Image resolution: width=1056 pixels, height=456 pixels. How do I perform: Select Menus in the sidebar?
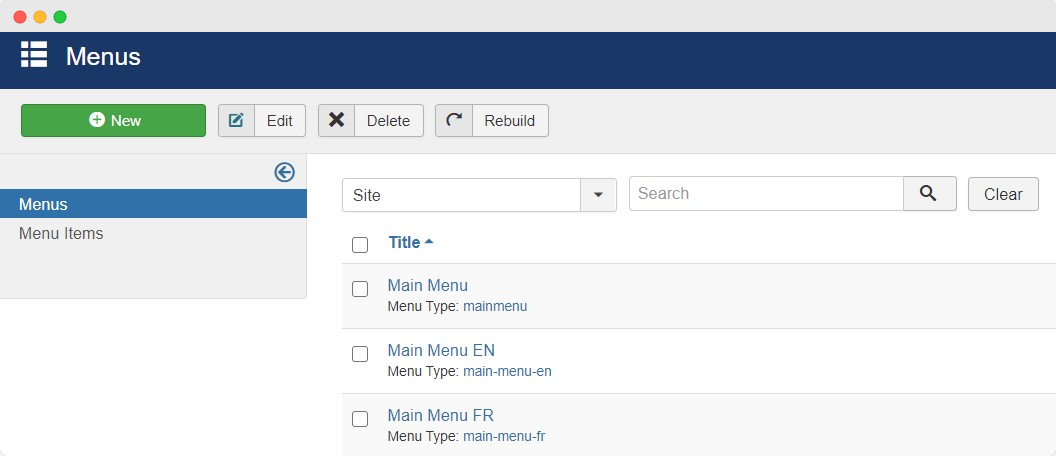tap(154, 203)
